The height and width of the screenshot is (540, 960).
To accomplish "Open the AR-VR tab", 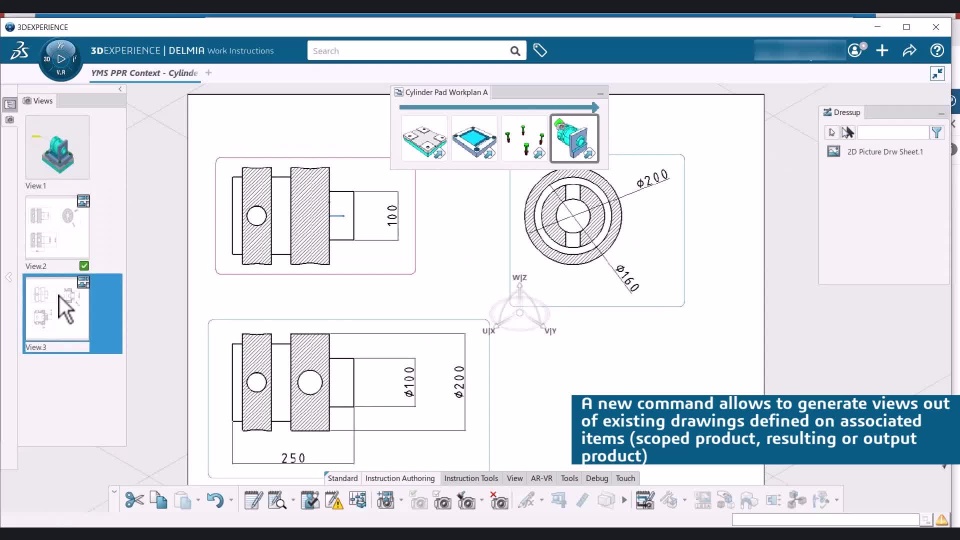I will click(541, 478).
